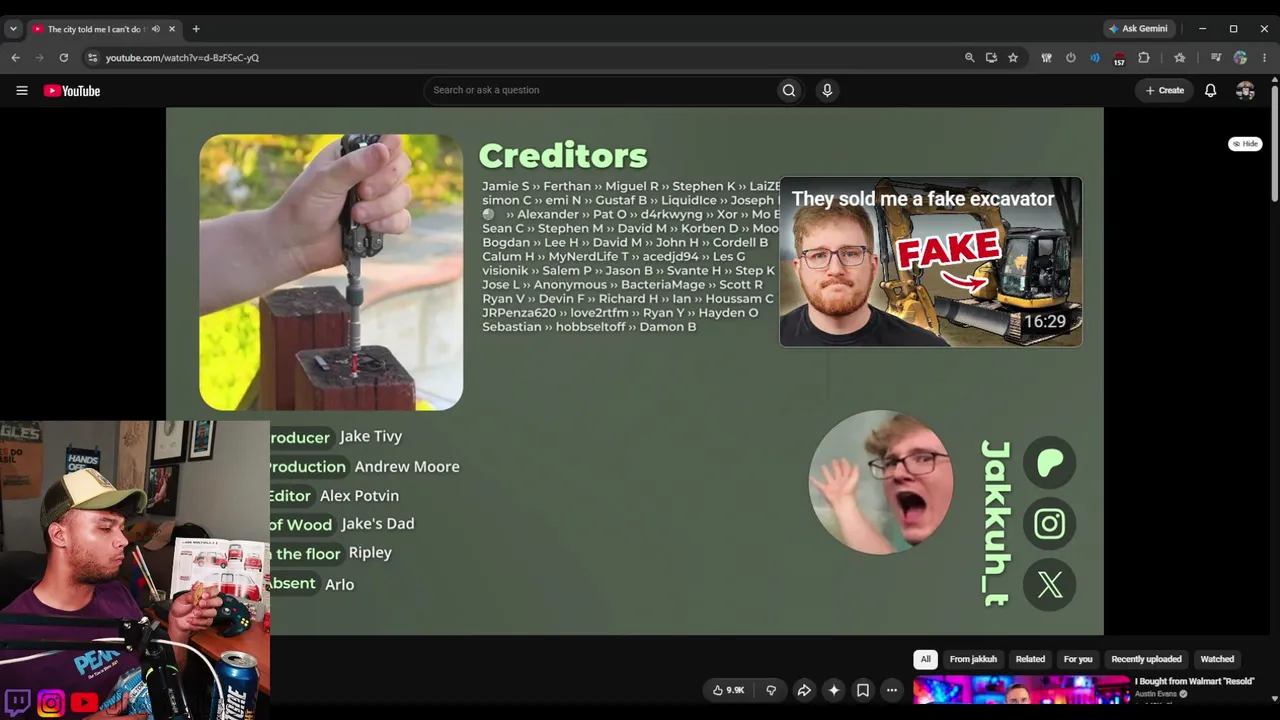Reload the current page
Viewport: 1280px width, 720px height.
[64, 58]
